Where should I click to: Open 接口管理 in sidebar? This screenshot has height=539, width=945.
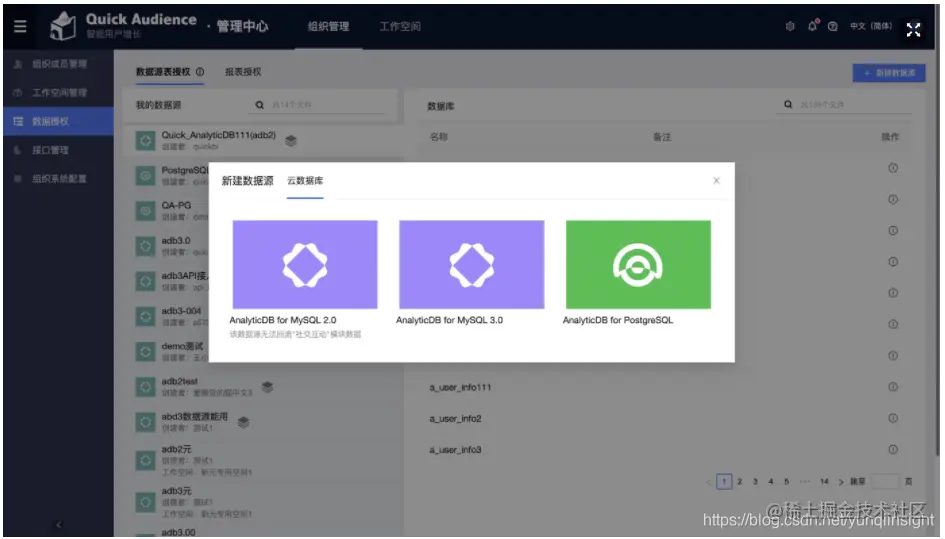pyautogui.click(x=58, y=150)
